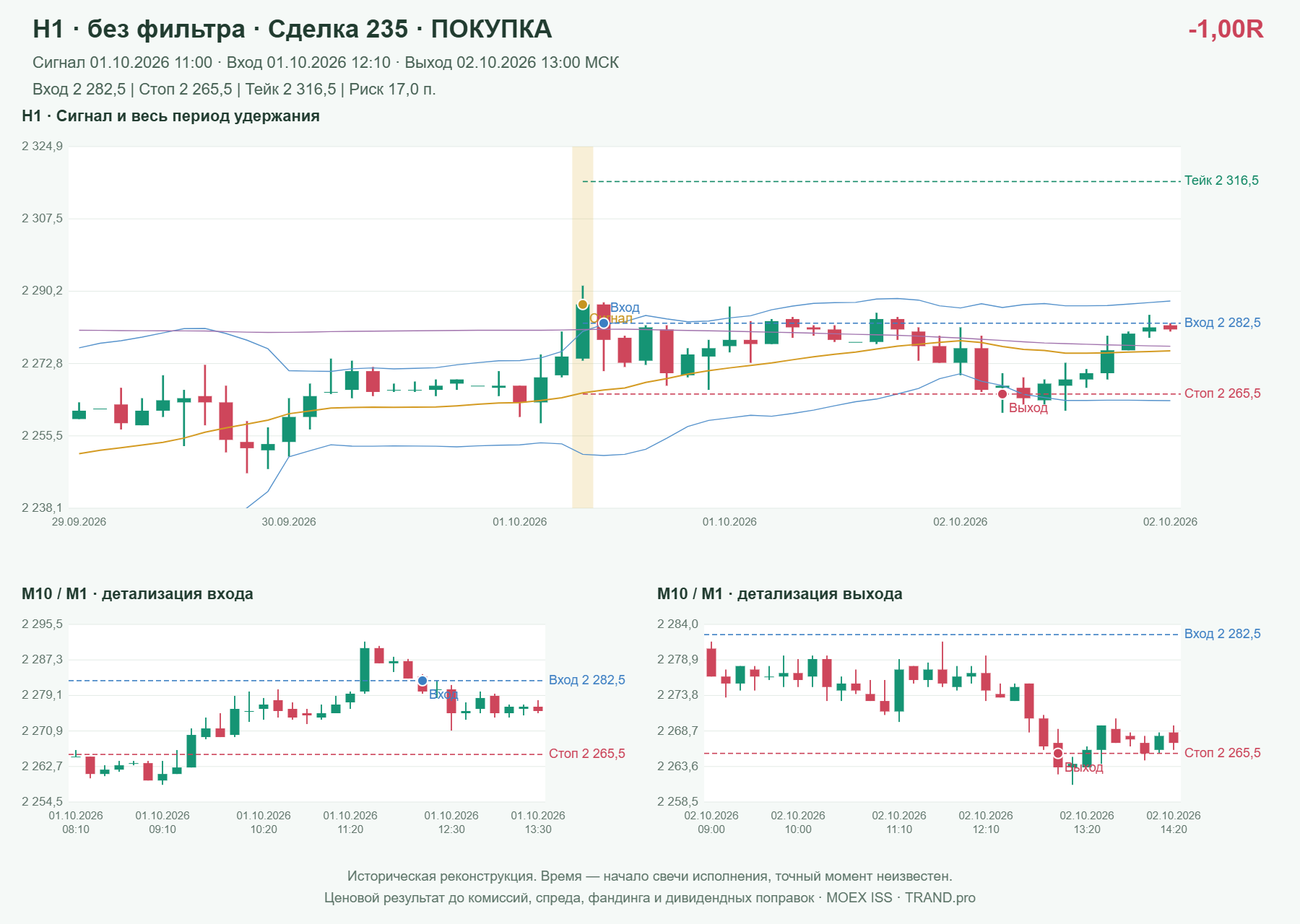The image size is (1300, 924).
Task: Click the red exit marker in exit detail chart
Action: click(1058, 754)
